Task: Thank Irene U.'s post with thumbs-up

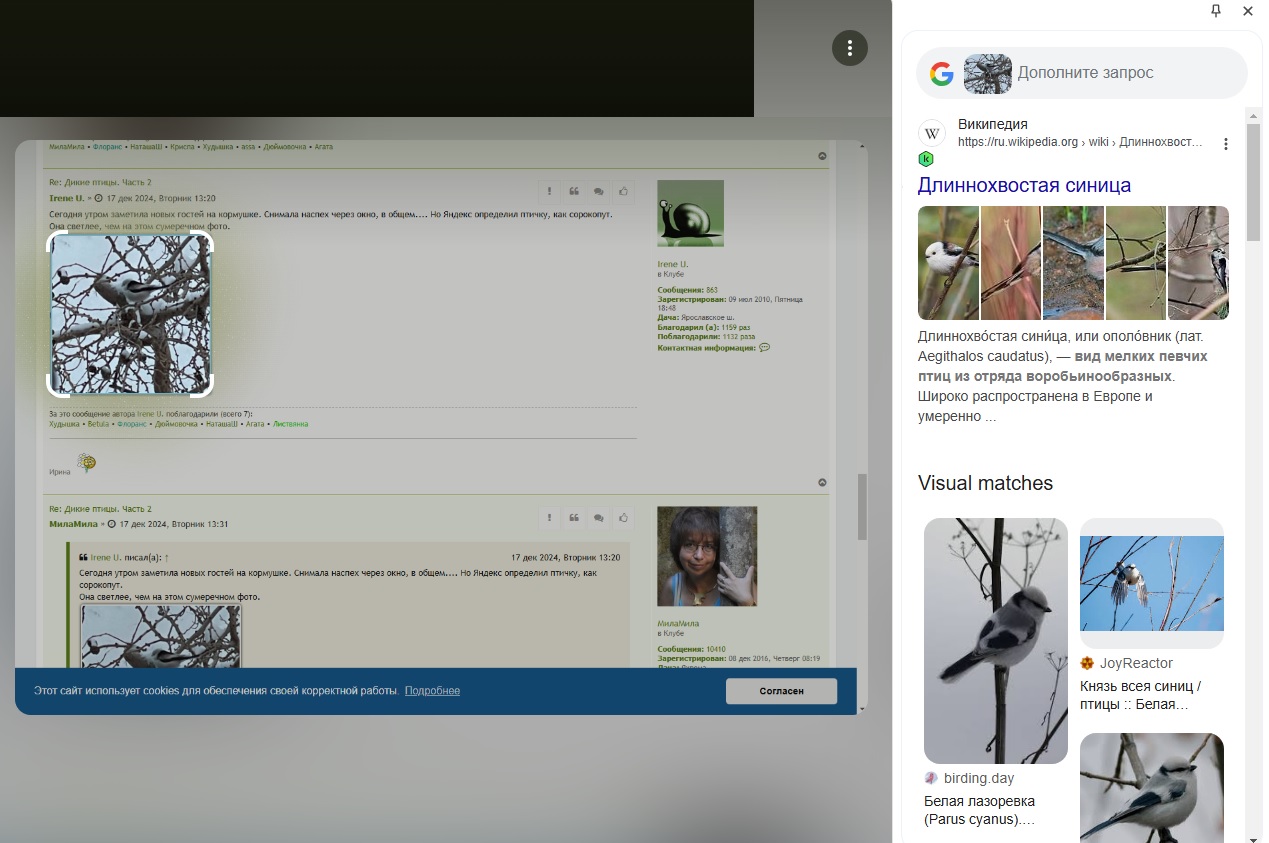Action: [x=624, y=191]
